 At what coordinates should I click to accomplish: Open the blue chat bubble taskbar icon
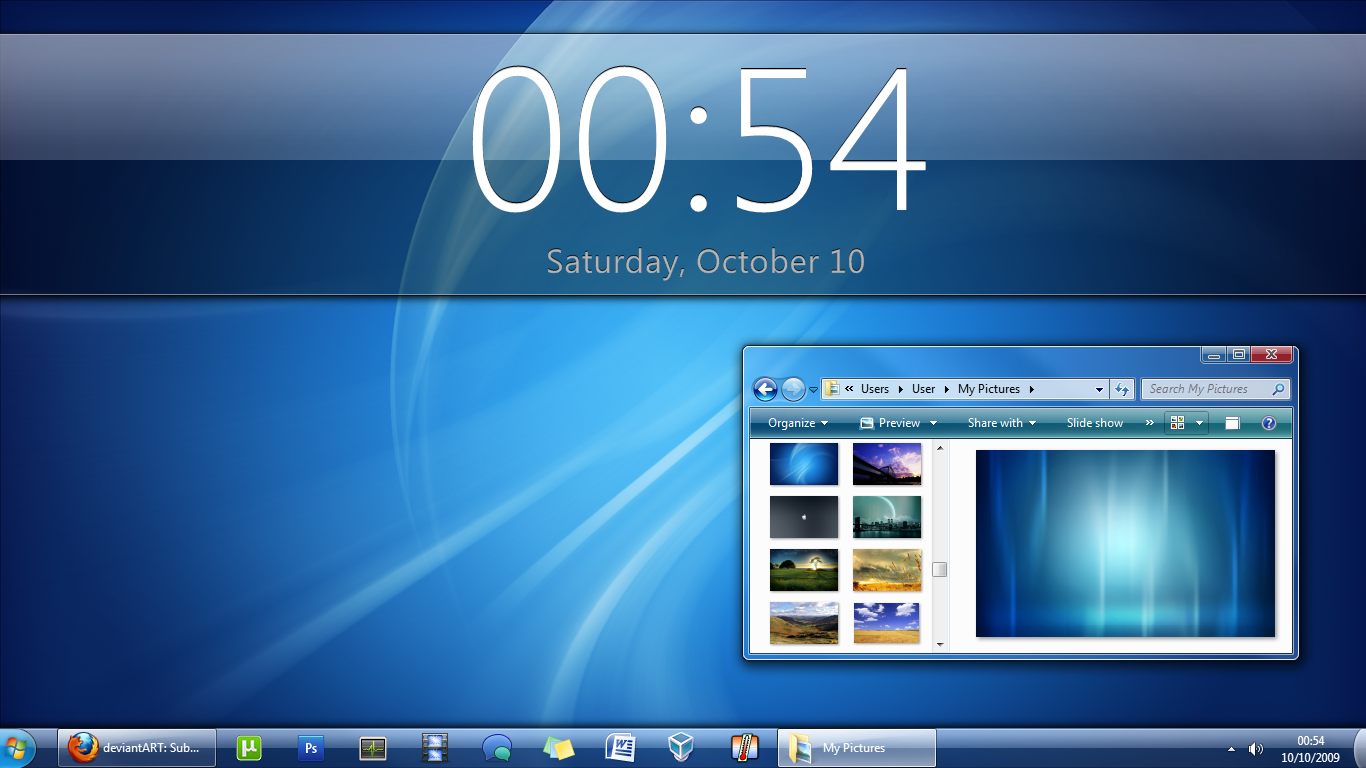[497, 747]
